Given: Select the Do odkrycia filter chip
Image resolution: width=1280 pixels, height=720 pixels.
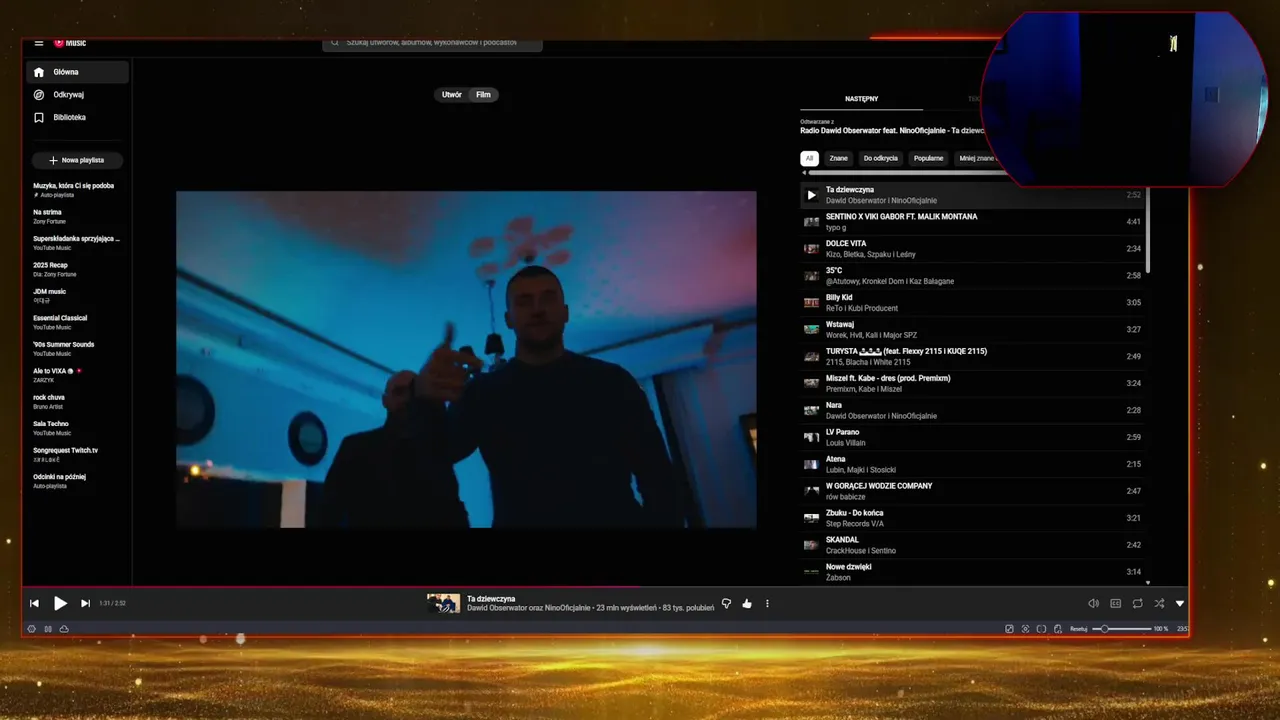Looking at the screenshot, I should click(x=881, y=158).
